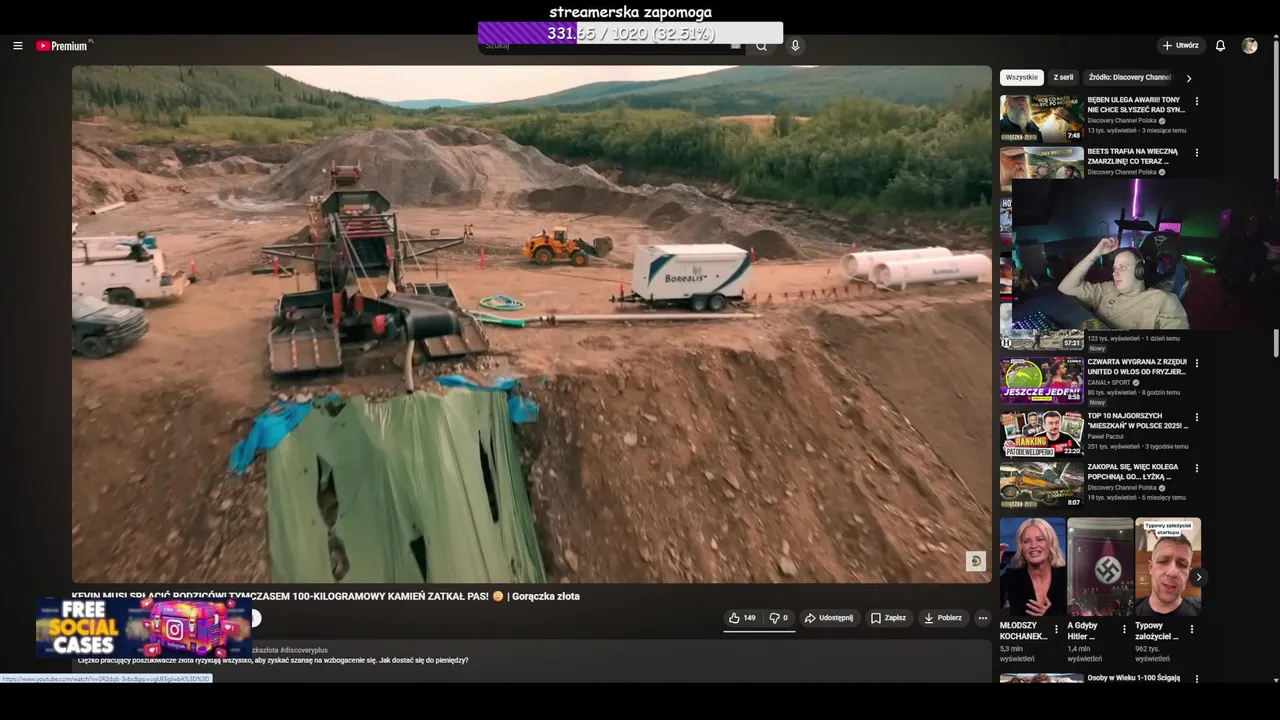Go to YouTube Premium home logo
This screenshot has width=1280, height=720.
[x=64, y=46]
